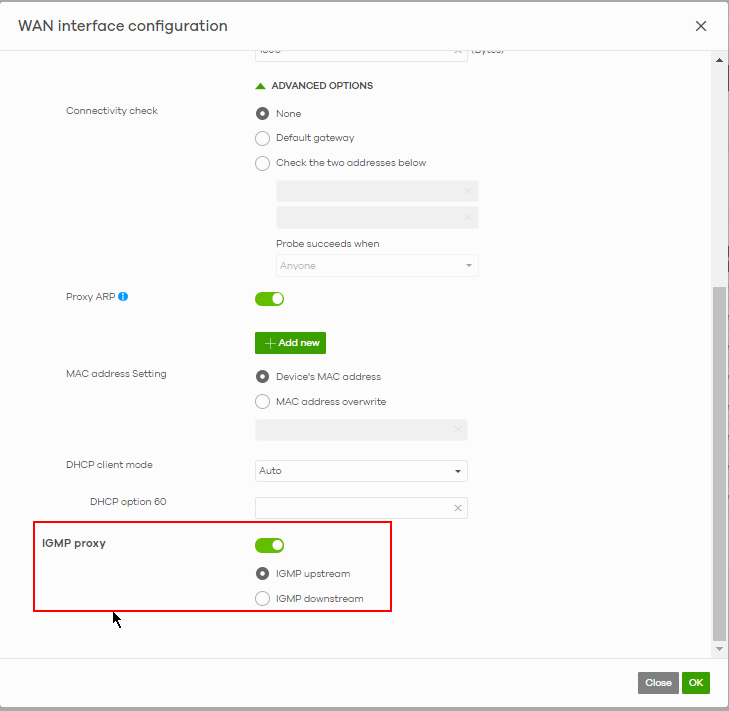This screenshot has height=711, width=729.
Task: Click the Proxy ARP info icon
Action: pyautogui.click(x=123, y=297)
